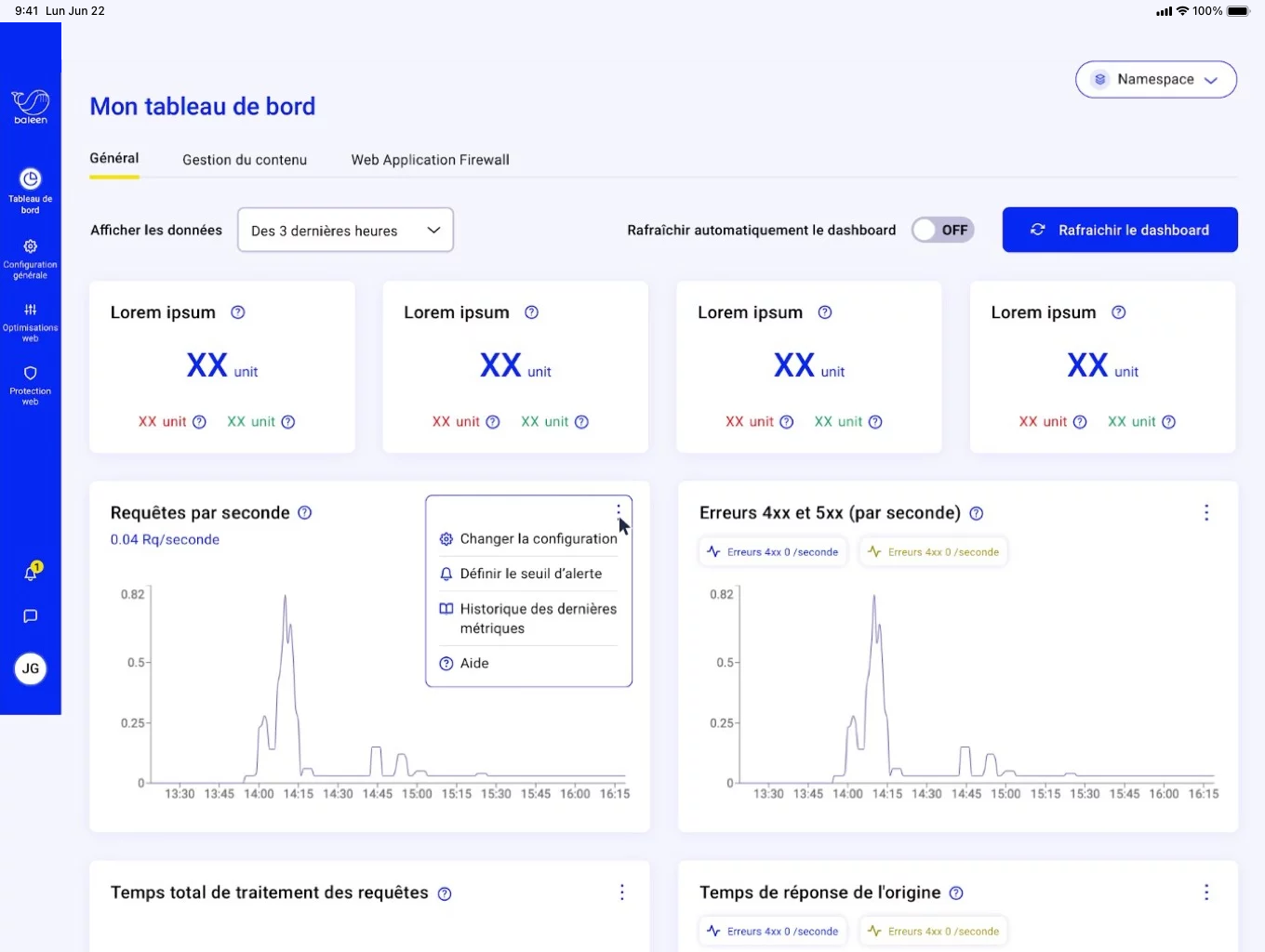
Task: Expand the Des 3 dernières heures selector
Action: [345, 231]
